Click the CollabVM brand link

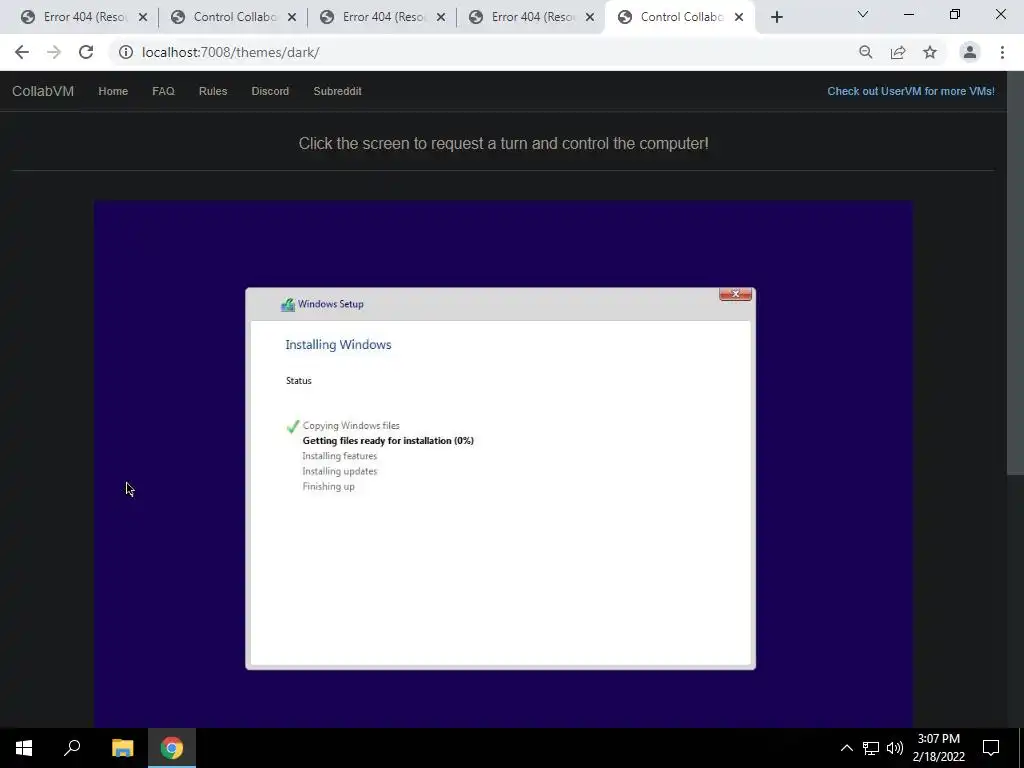[43, 91]
